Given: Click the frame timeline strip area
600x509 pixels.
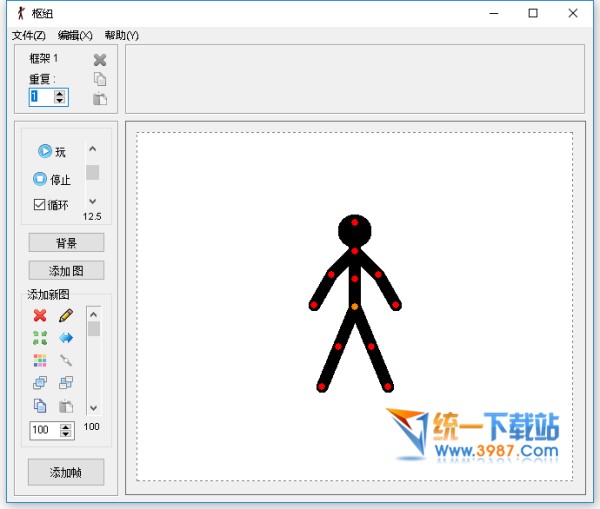Looking at the screenshot, I should tap(355, 79).
